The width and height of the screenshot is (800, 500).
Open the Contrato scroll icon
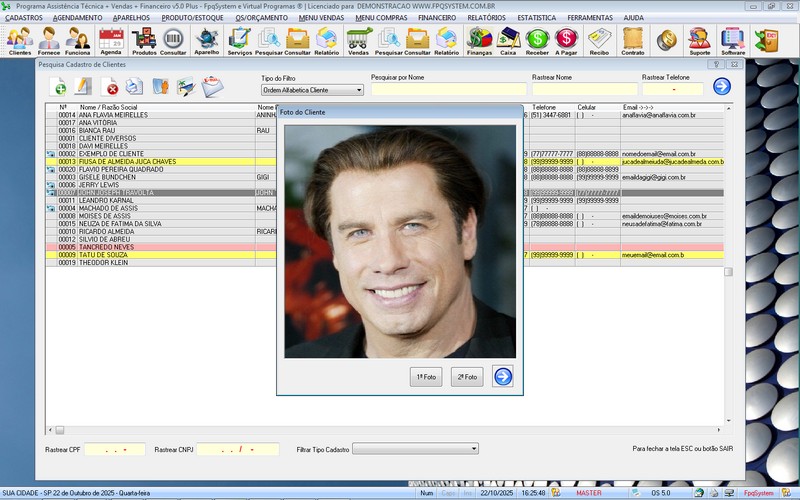coord(633,40)
